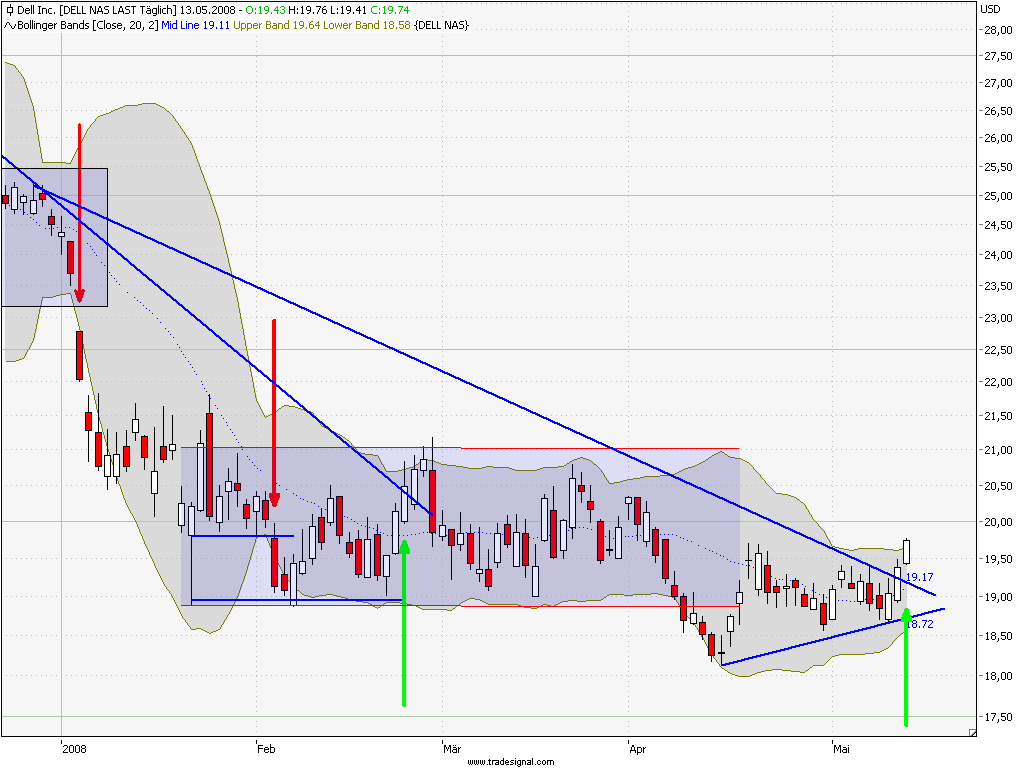Viewport: 1024px width, 768px height.
Task: Click the 21,00 price axis label
Action: [998, 450]
